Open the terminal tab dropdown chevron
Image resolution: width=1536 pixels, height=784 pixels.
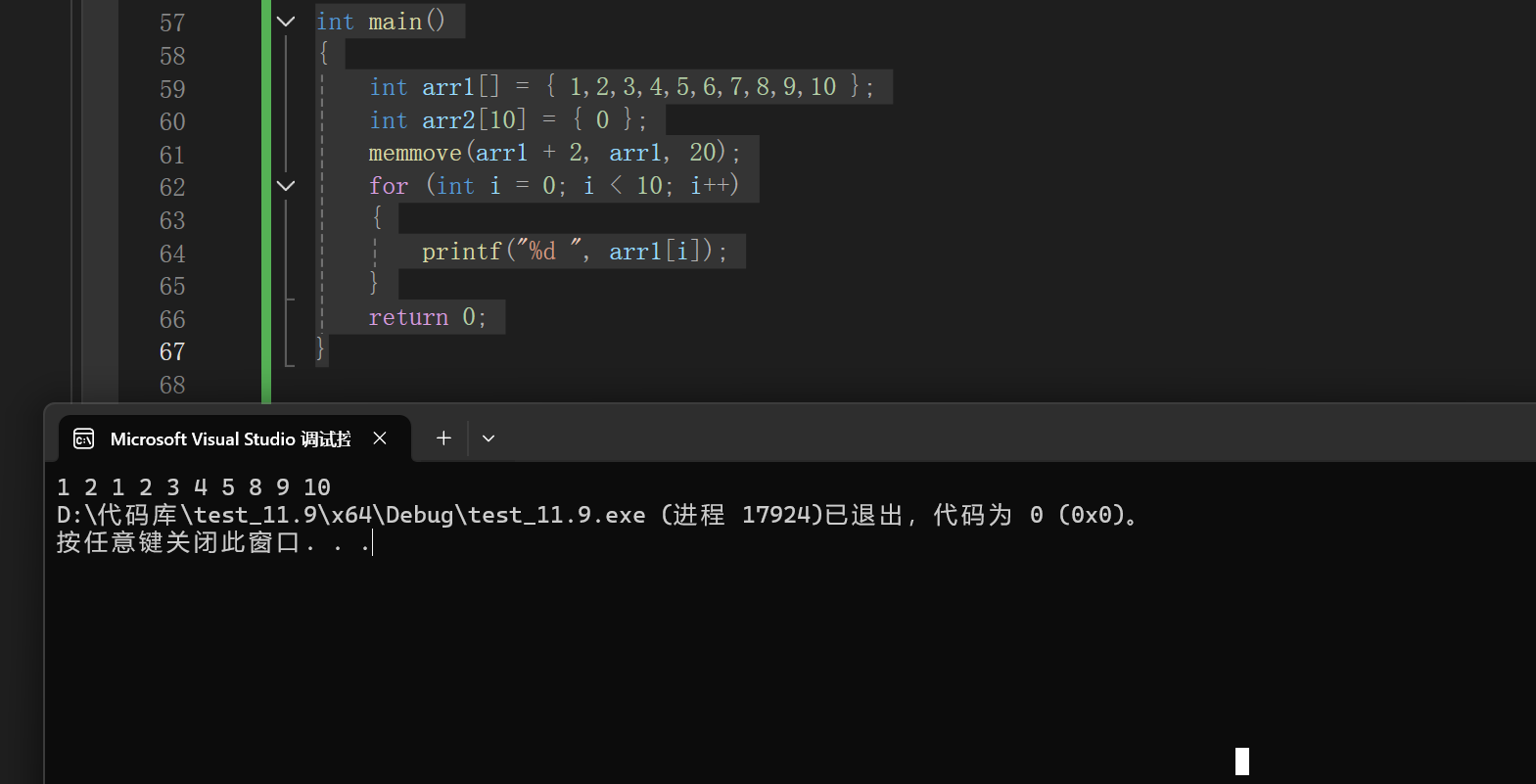tap(489, 438)
